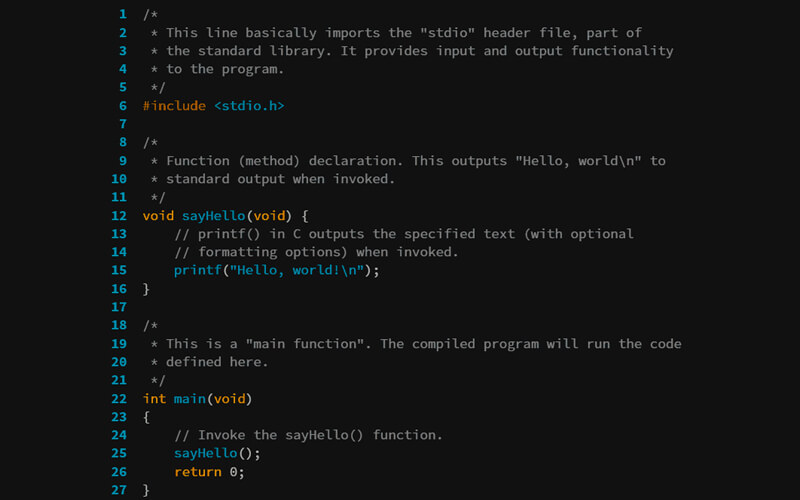This screenshot has height=500, width=800.
Task: Click the main function name
Action: [x=189, y=399]
